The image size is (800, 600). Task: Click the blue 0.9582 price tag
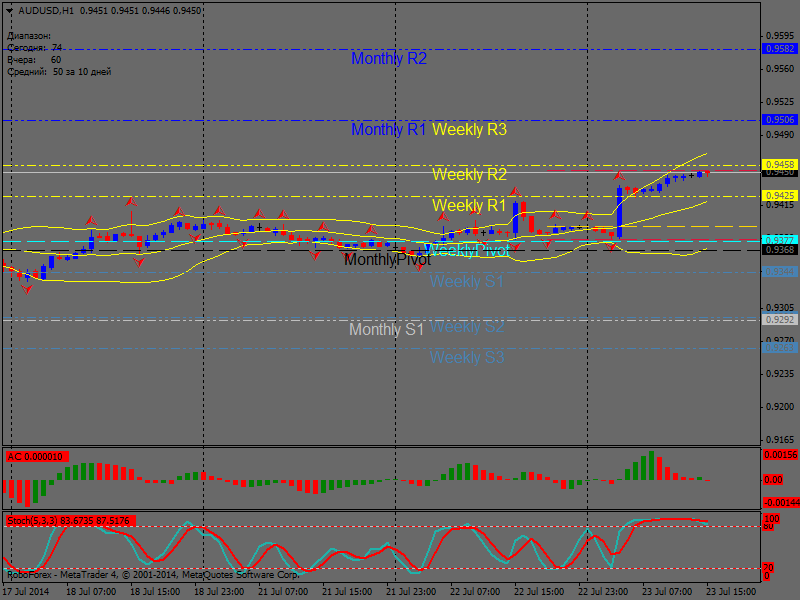point(779,48)
